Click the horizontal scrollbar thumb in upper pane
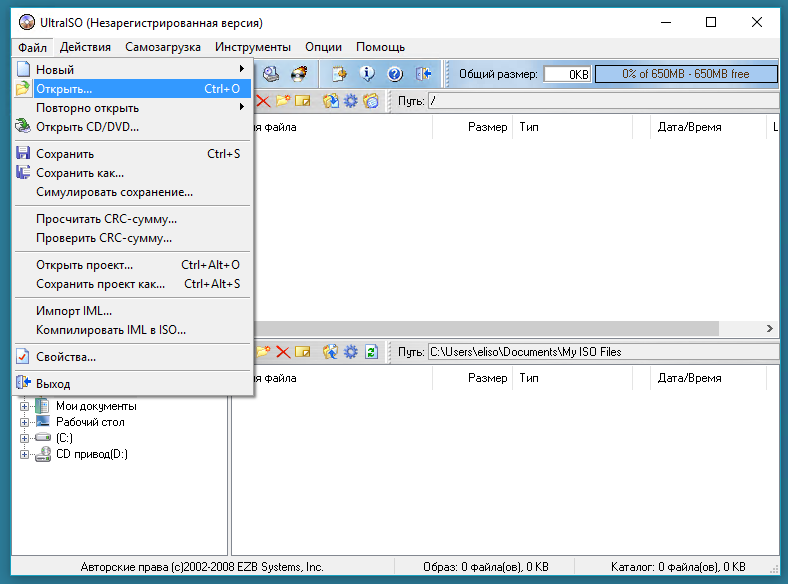The height and width of the screenshot is (584, 788). [486, 328]
